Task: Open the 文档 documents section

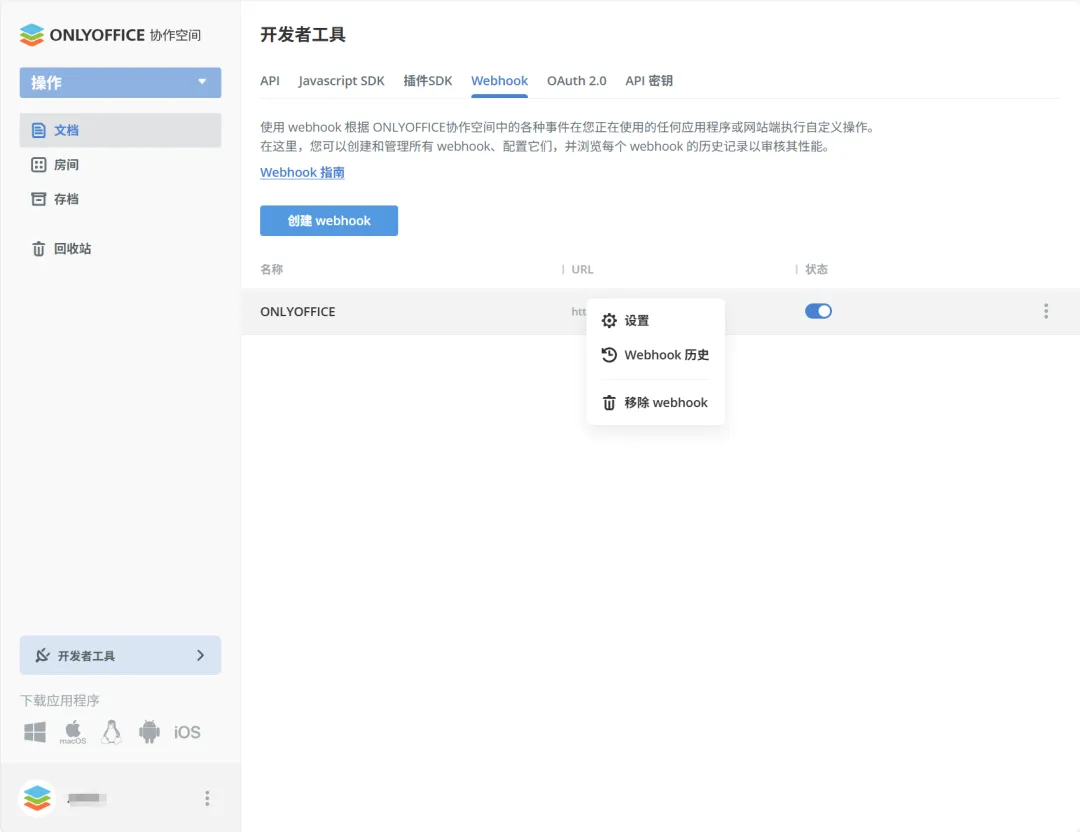Action: pyautogui.click(x=121, y=130)
